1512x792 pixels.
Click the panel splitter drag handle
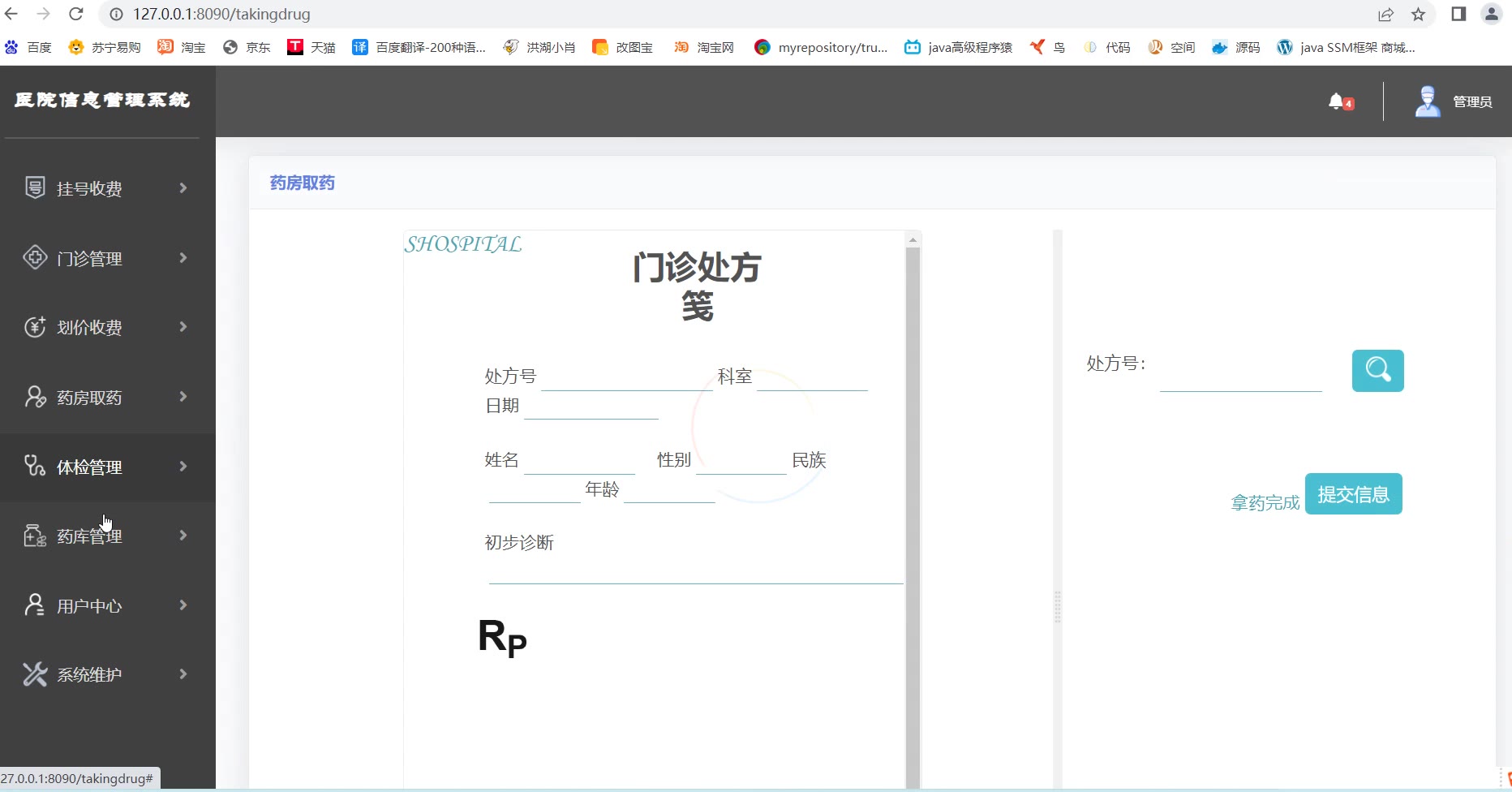pos(1057,607)
